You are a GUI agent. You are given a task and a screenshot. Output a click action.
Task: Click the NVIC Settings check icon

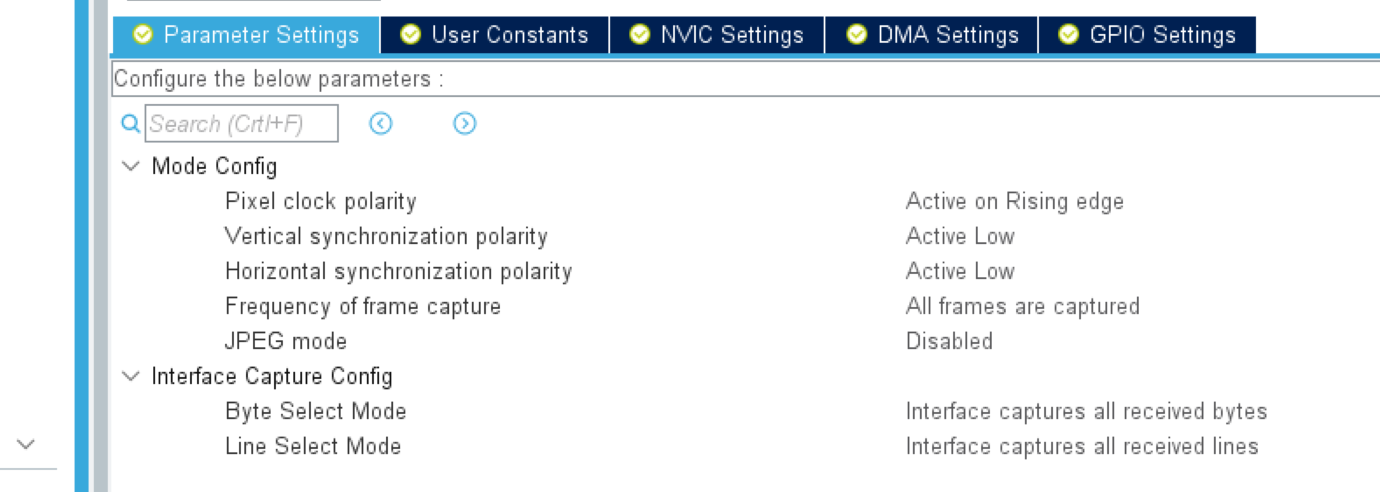click(640, 35)
